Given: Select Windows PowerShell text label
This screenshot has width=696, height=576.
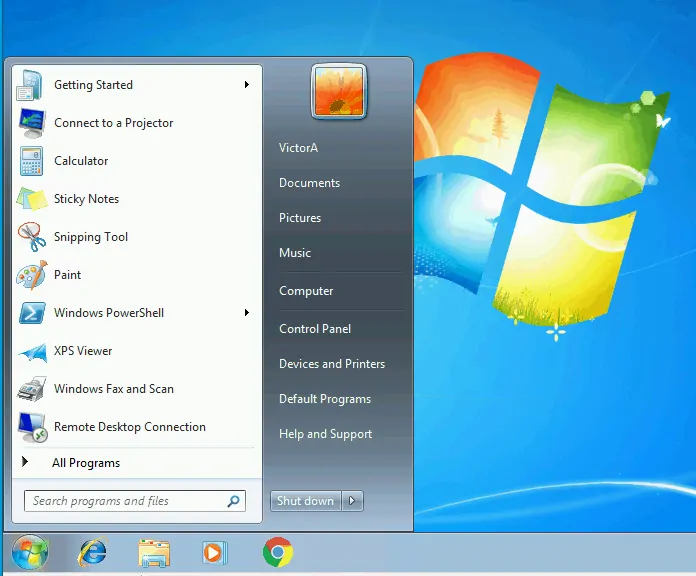Looking at the screenshot, I should tap(109, 313).
